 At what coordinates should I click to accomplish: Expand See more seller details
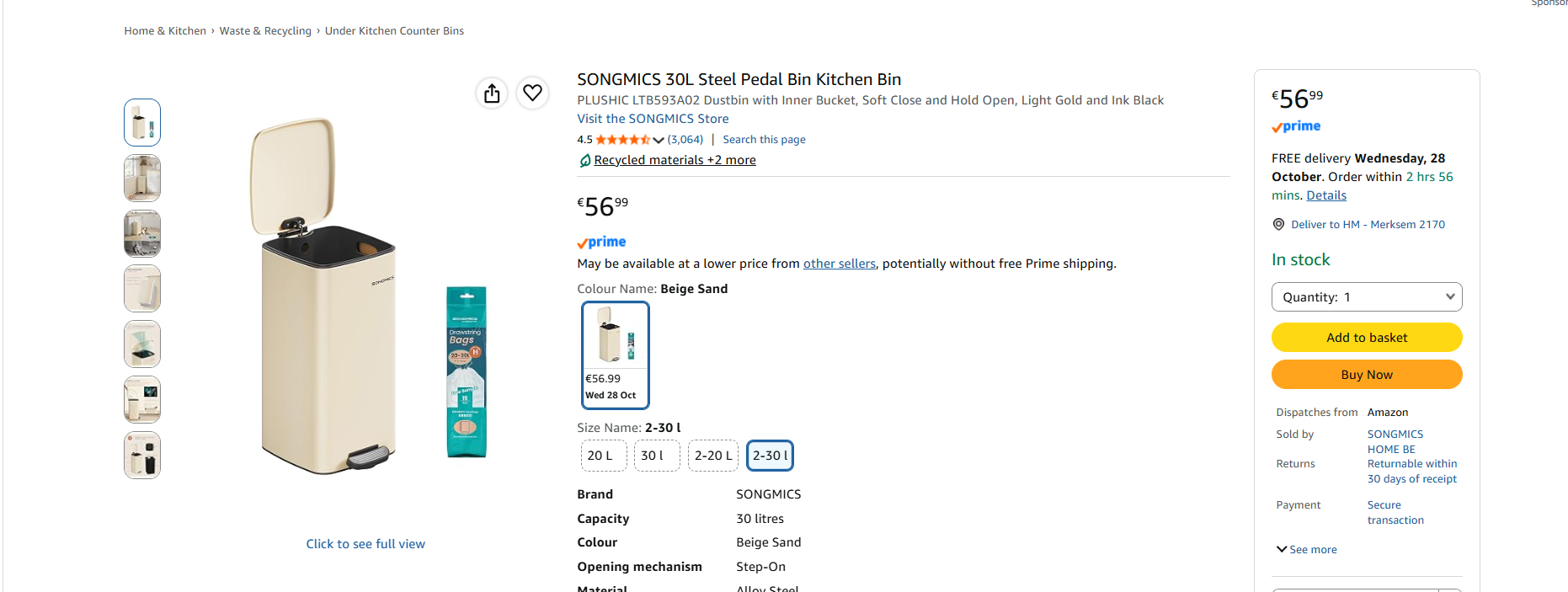[x=1306, y=550]
